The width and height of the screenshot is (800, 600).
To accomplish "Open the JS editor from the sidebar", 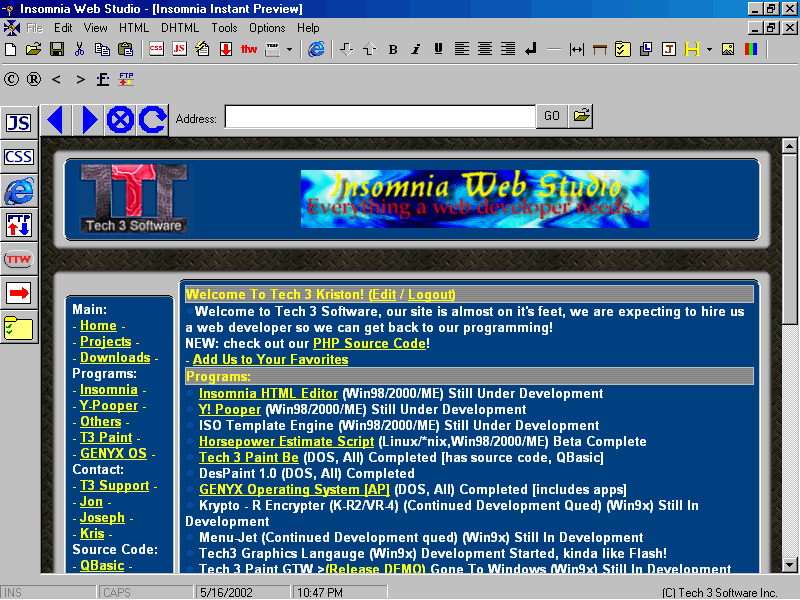I will click(19, 123).
